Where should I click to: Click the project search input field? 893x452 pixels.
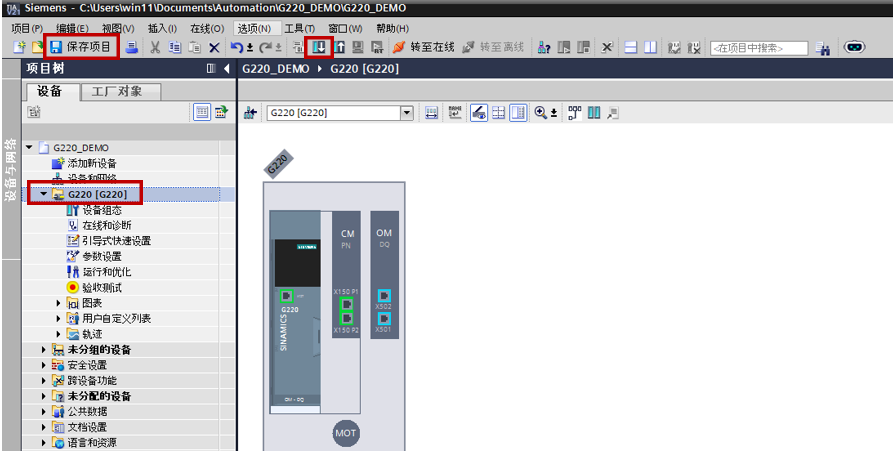[758, 48]
